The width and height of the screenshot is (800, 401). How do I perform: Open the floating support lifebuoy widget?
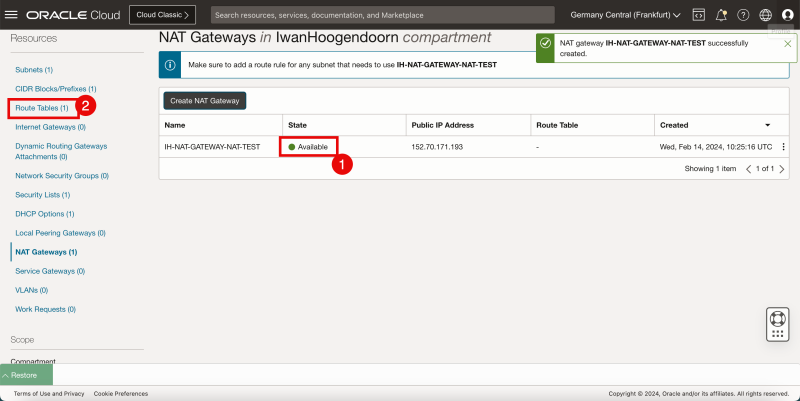click(x=778, y=324)
